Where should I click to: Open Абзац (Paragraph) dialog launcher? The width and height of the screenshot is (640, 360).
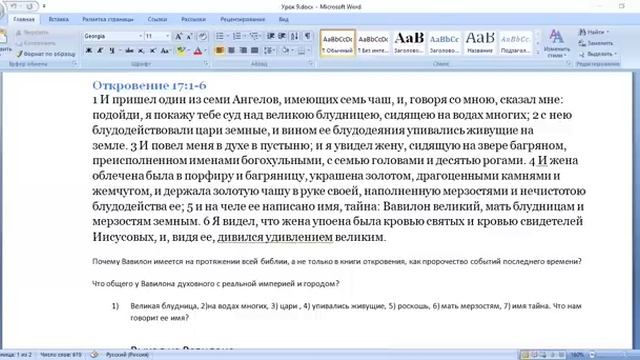pos(310,64)
